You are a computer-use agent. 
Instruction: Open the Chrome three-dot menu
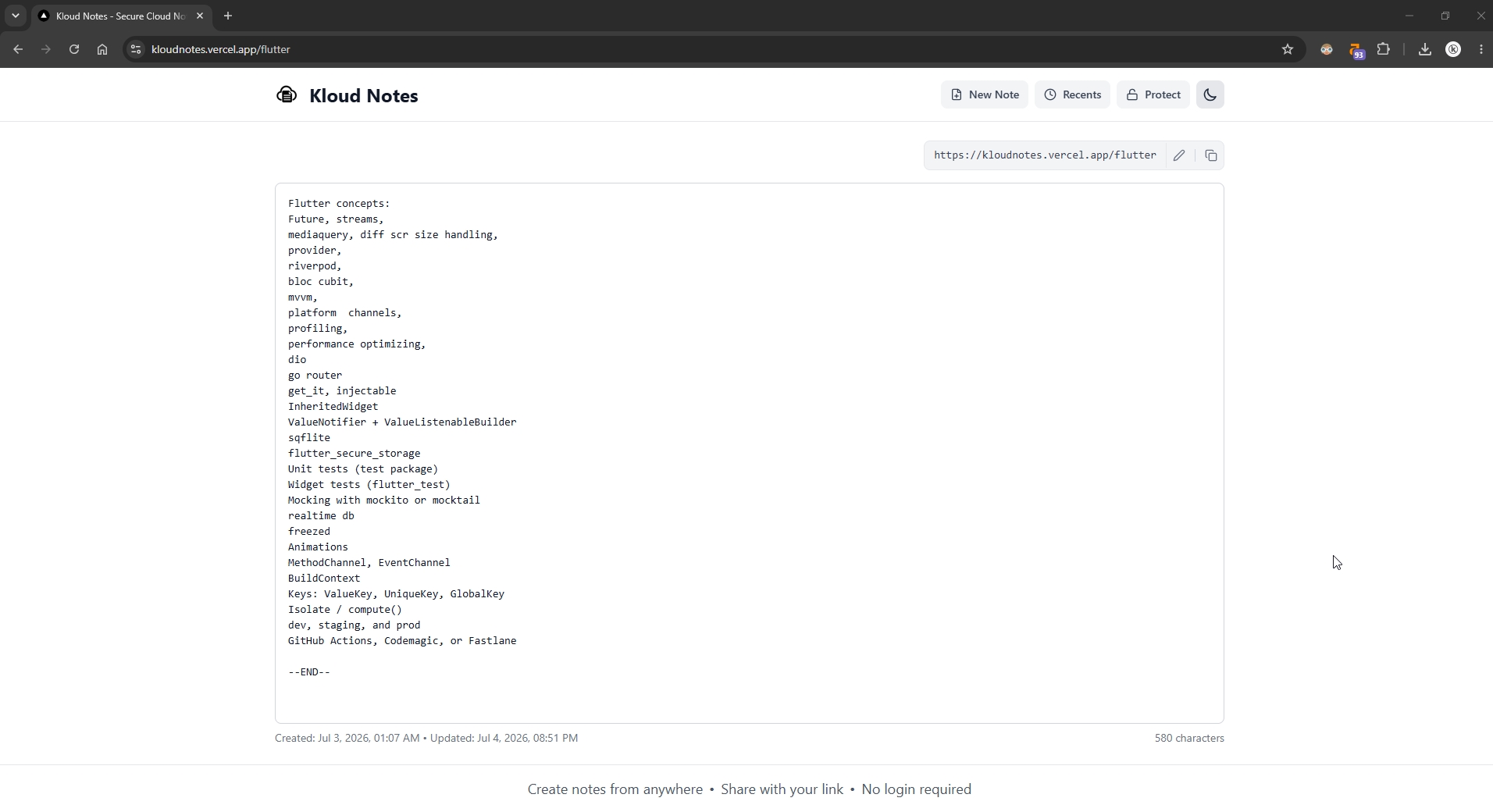pos(1481,49)
